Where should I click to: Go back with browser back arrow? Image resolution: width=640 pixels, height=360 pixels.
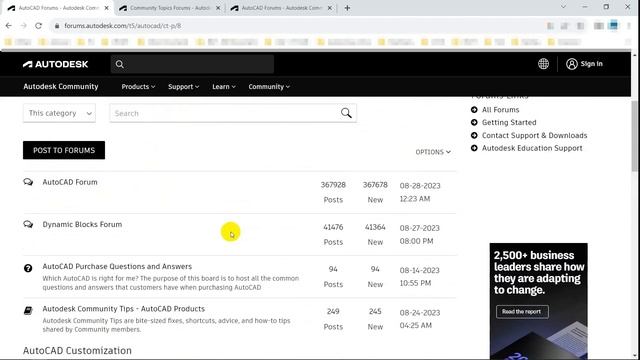point(9,26)
